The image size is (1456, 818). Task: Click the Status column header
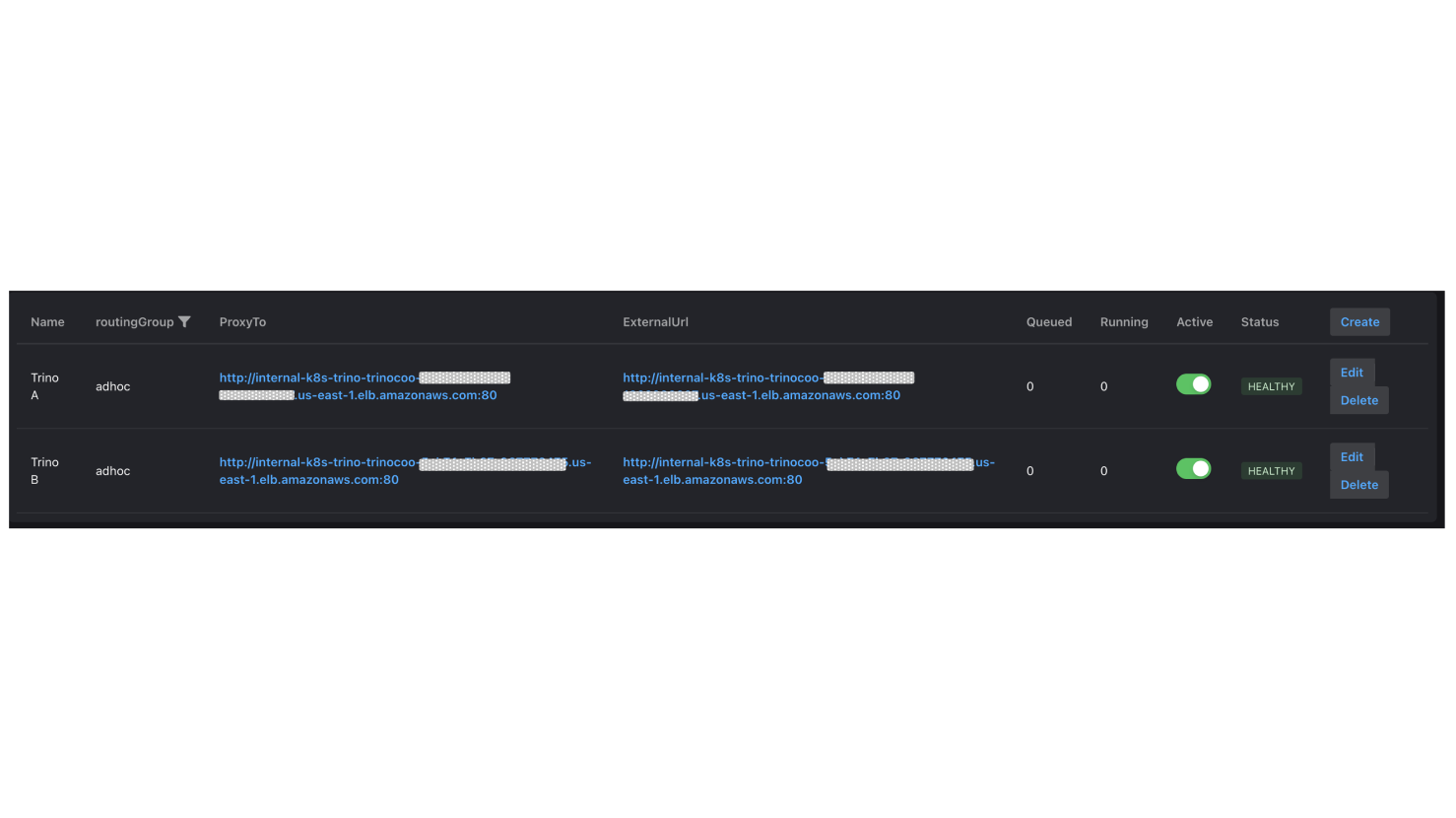click(x=1259, y=322)
